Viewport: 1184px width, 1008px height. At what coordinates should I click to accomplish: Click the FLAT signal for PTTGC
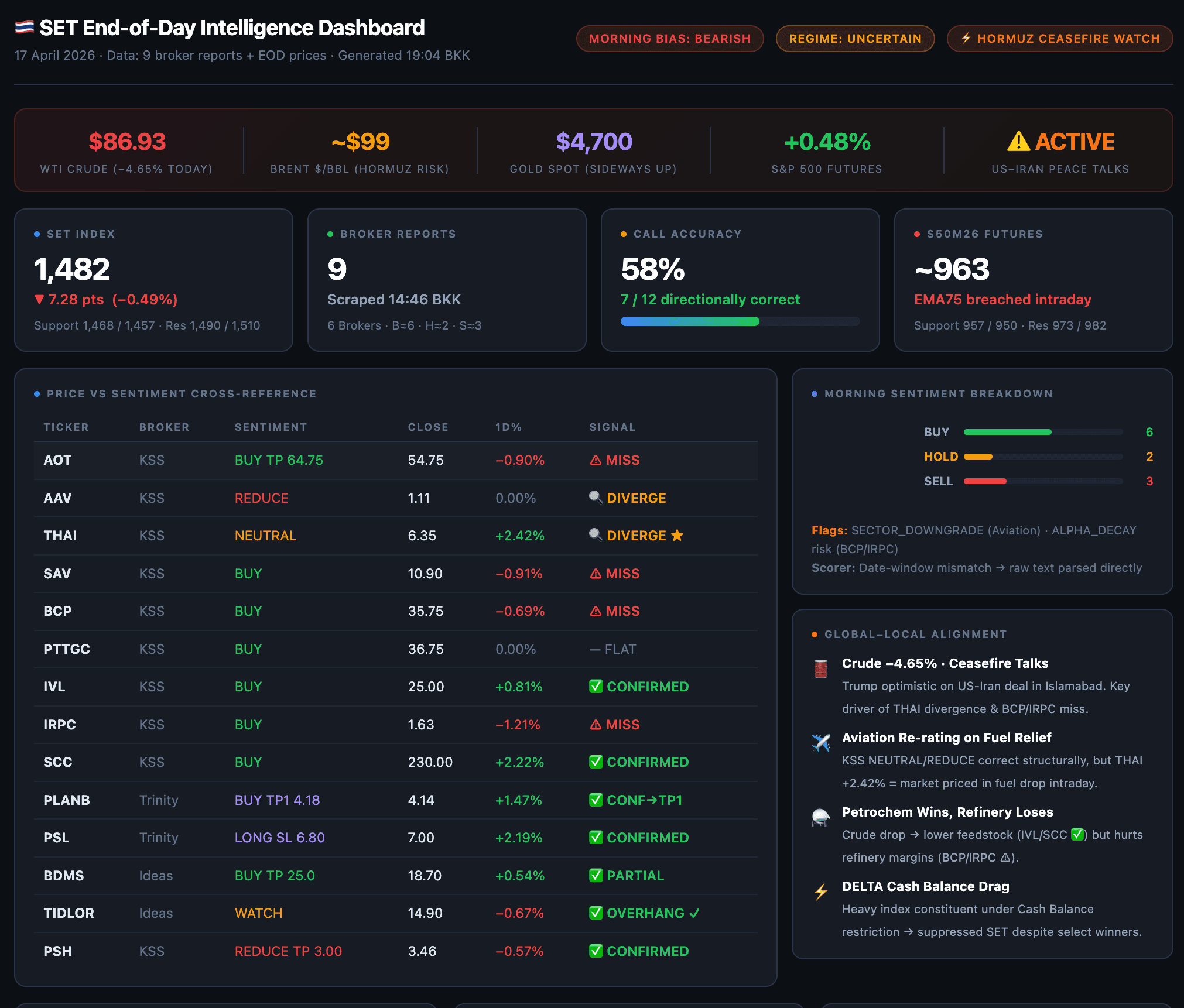click(612, 649)
